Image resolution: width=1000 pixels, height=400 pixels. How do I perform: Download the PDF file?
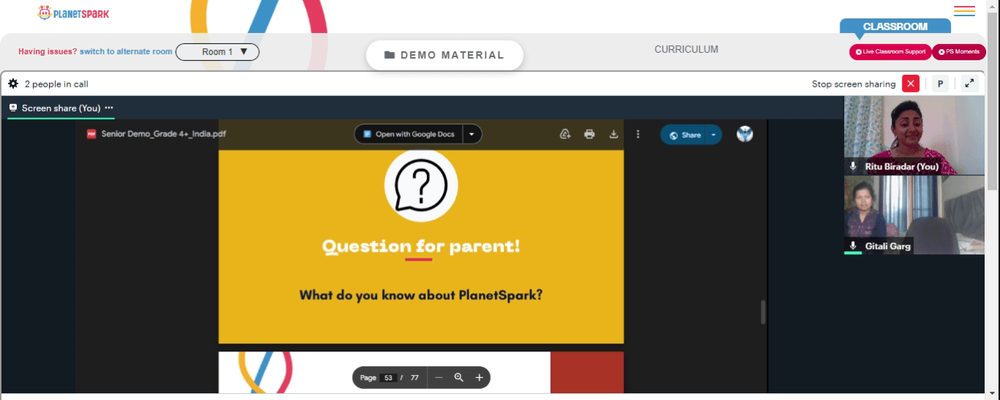point(614,134)
